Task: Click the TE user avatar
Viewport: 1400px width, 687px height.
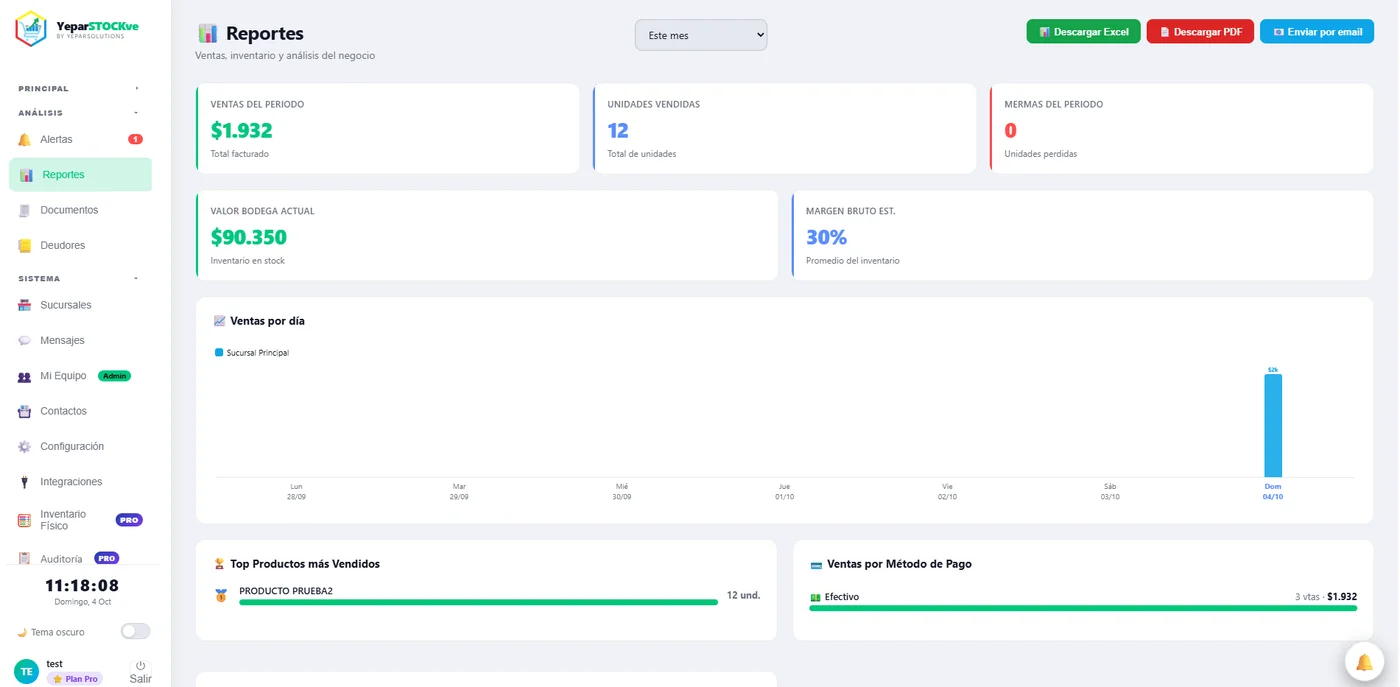Action: [x=27, y=672]
